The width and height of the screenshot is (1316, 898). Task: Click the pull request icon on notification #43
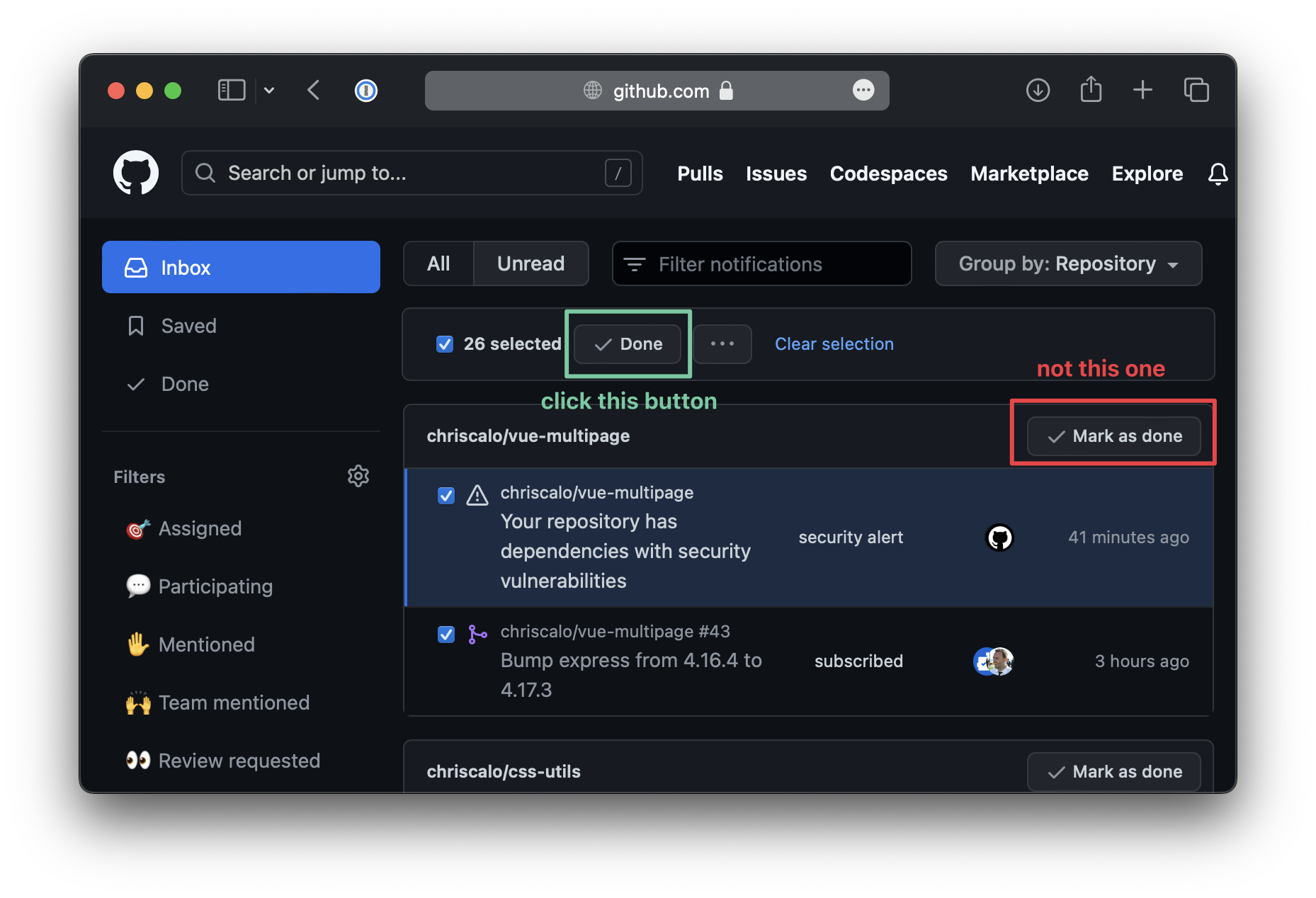477,635
